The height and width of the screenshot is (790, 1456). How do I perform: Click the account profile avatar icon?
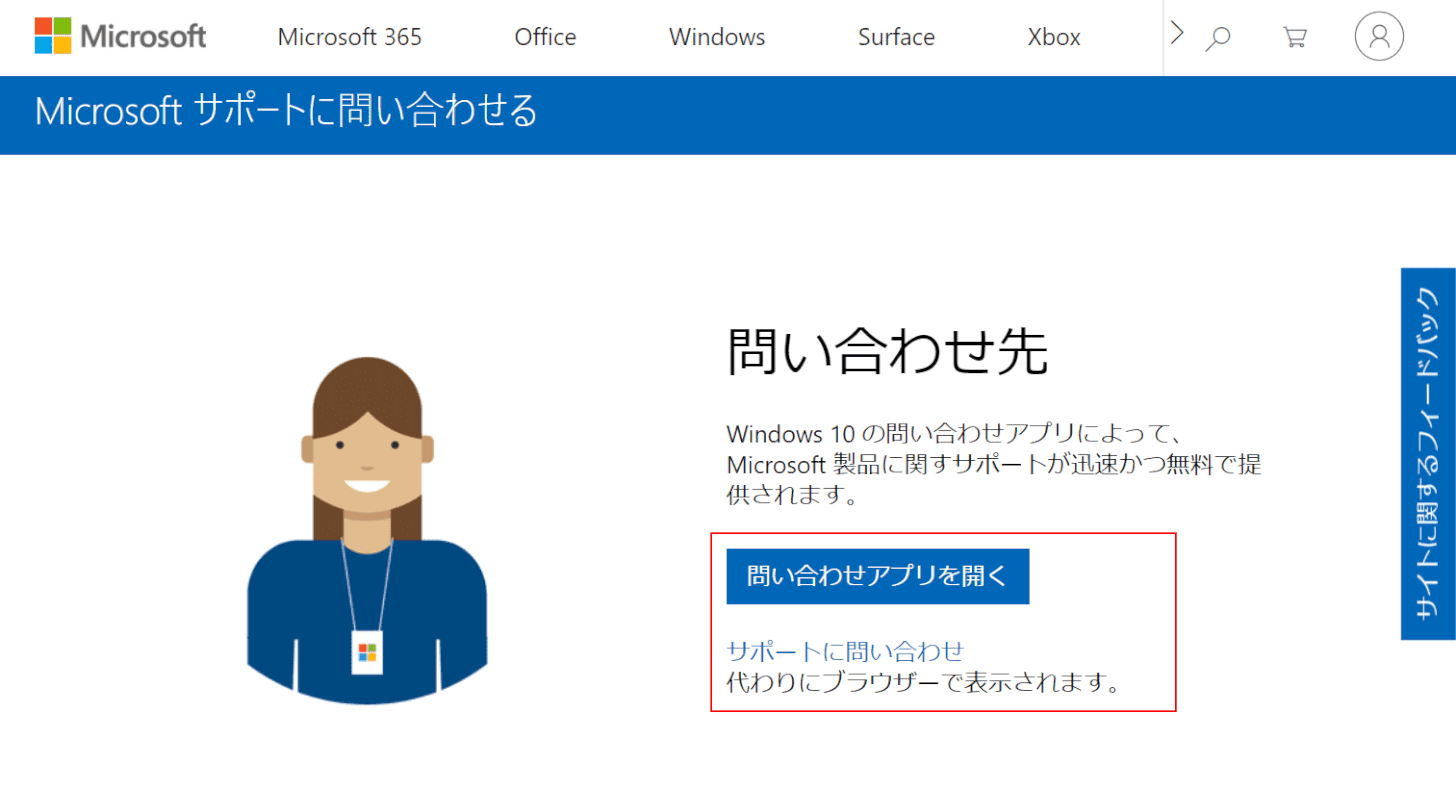click(1379, 37)
